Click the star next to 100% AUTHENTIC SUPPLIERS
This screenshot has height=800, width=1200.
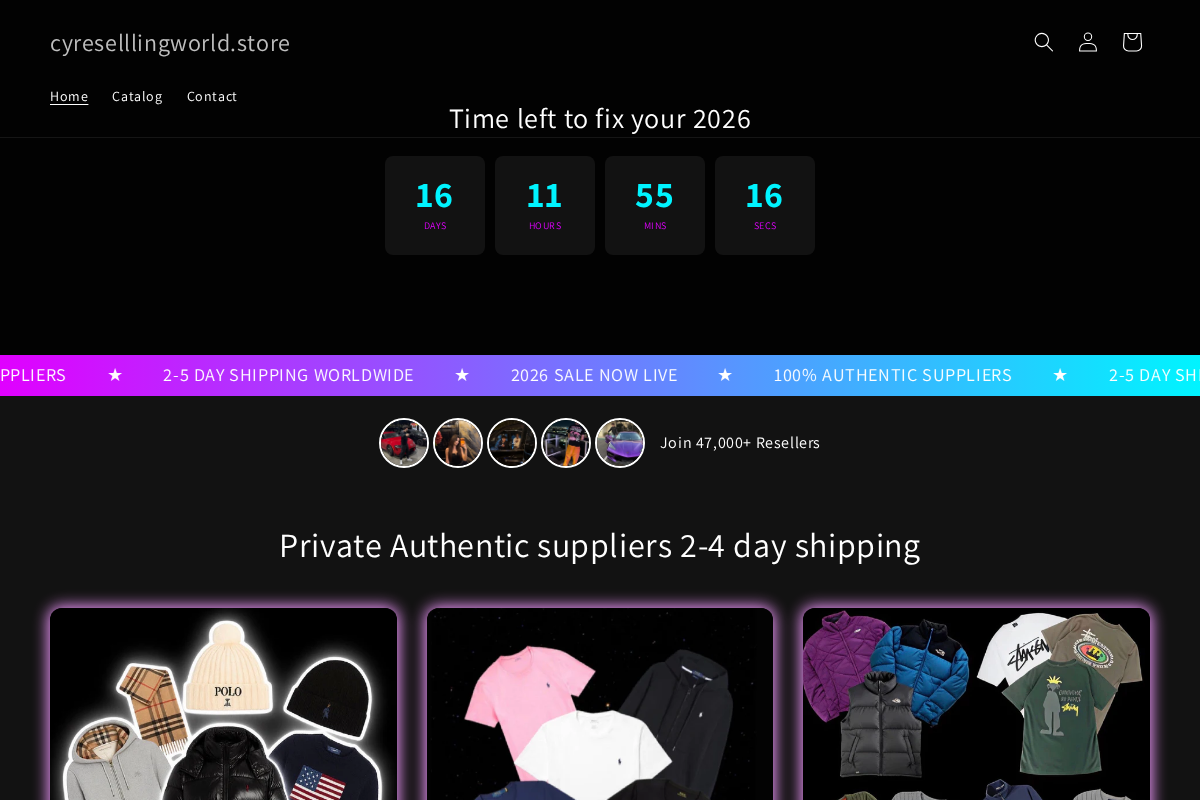pos(1060,375)
